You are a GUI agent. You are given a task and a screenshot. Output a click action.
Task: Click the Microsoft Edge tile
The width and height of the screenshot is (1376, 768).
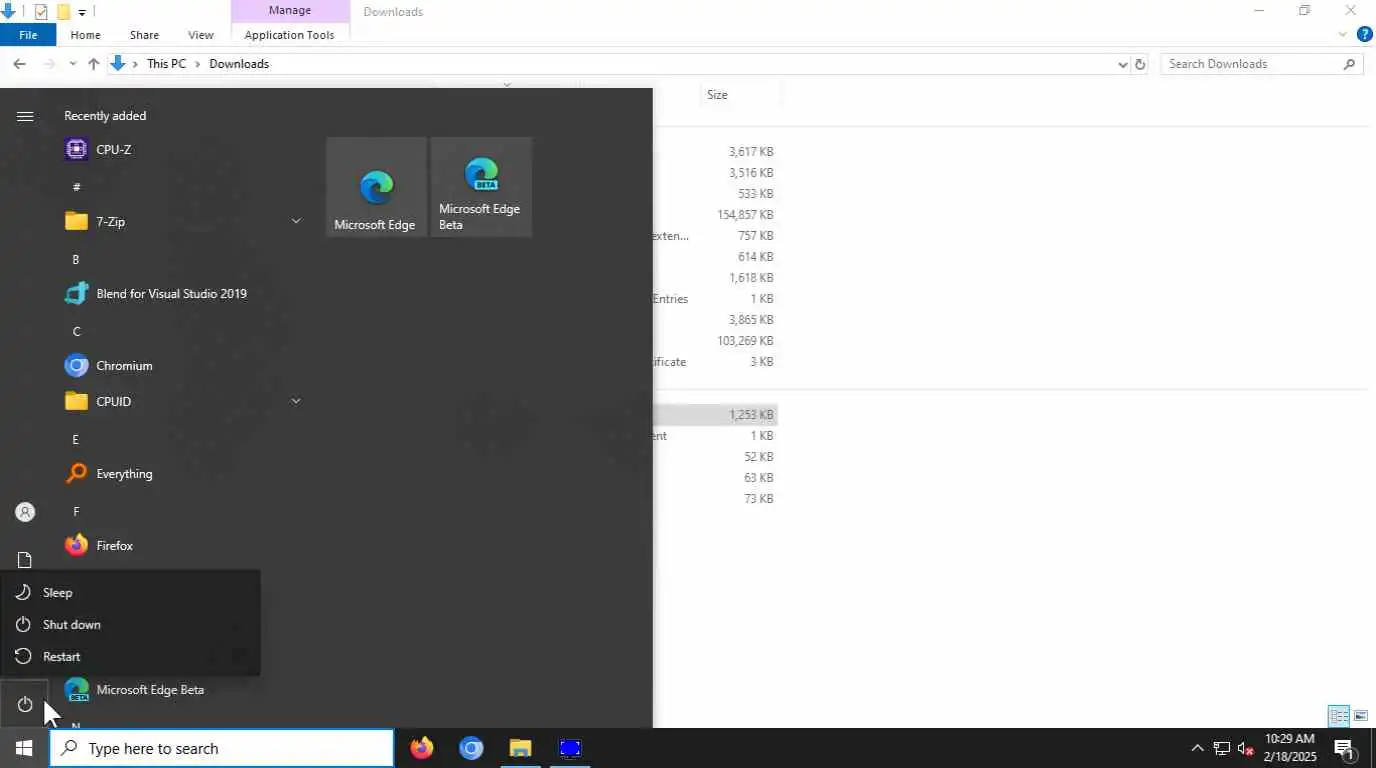pyautogui.click(x=376, y=187)
